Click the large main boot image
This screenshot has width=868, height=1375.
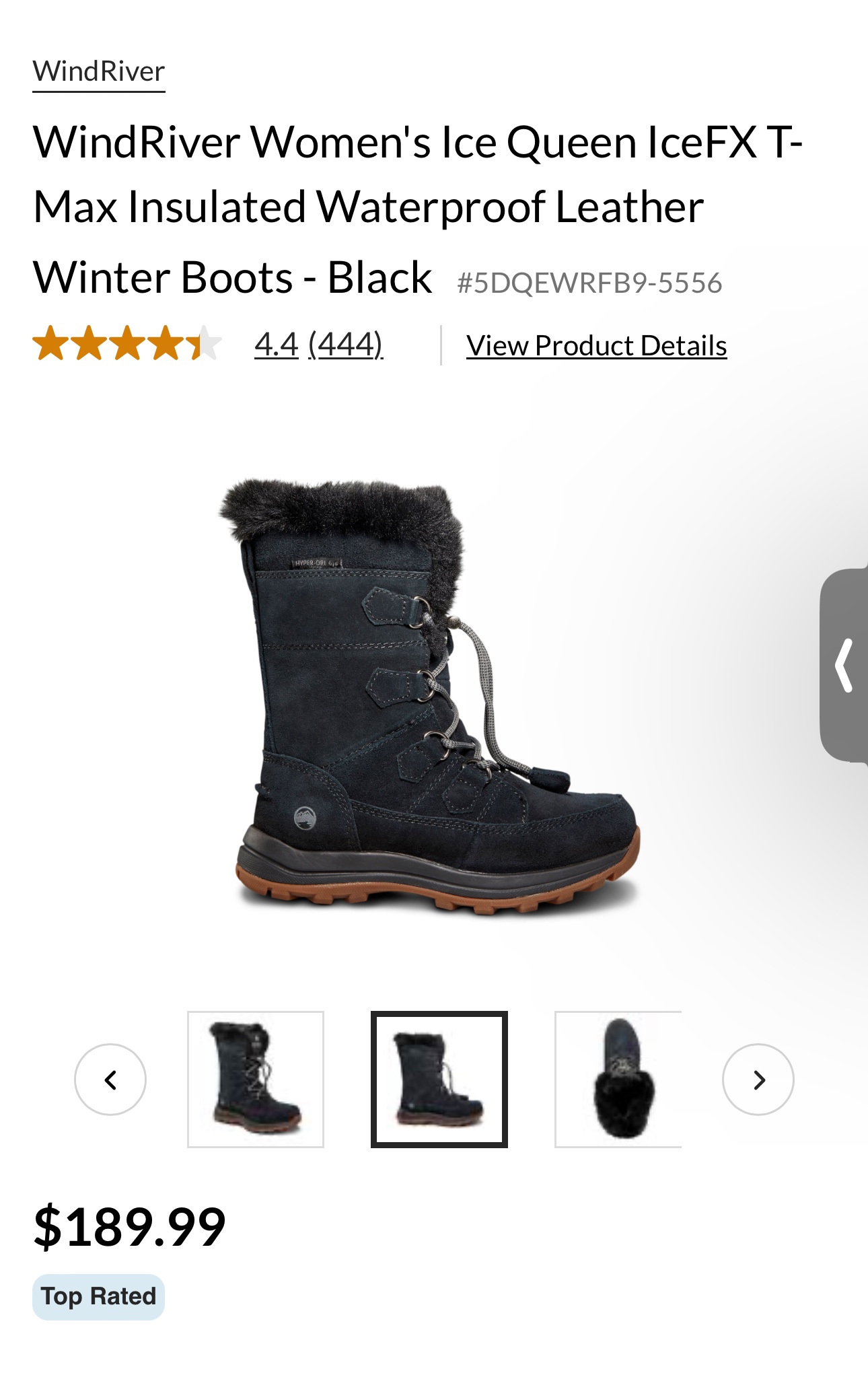pyautogui.click(x=429, y=696)
